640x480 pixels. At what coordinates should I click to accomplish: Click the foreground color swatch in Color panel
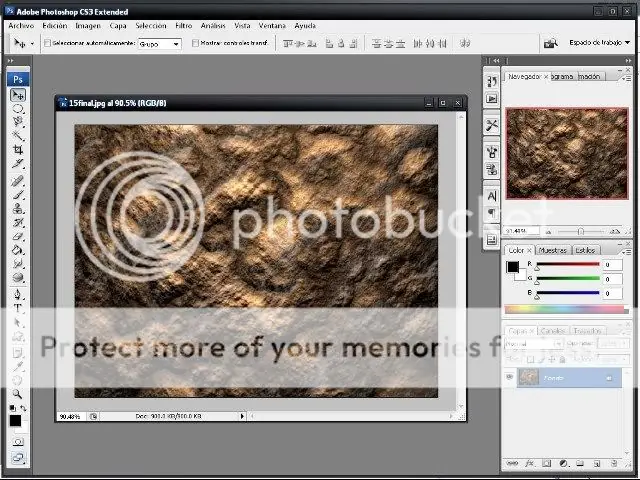click(513, 267)
